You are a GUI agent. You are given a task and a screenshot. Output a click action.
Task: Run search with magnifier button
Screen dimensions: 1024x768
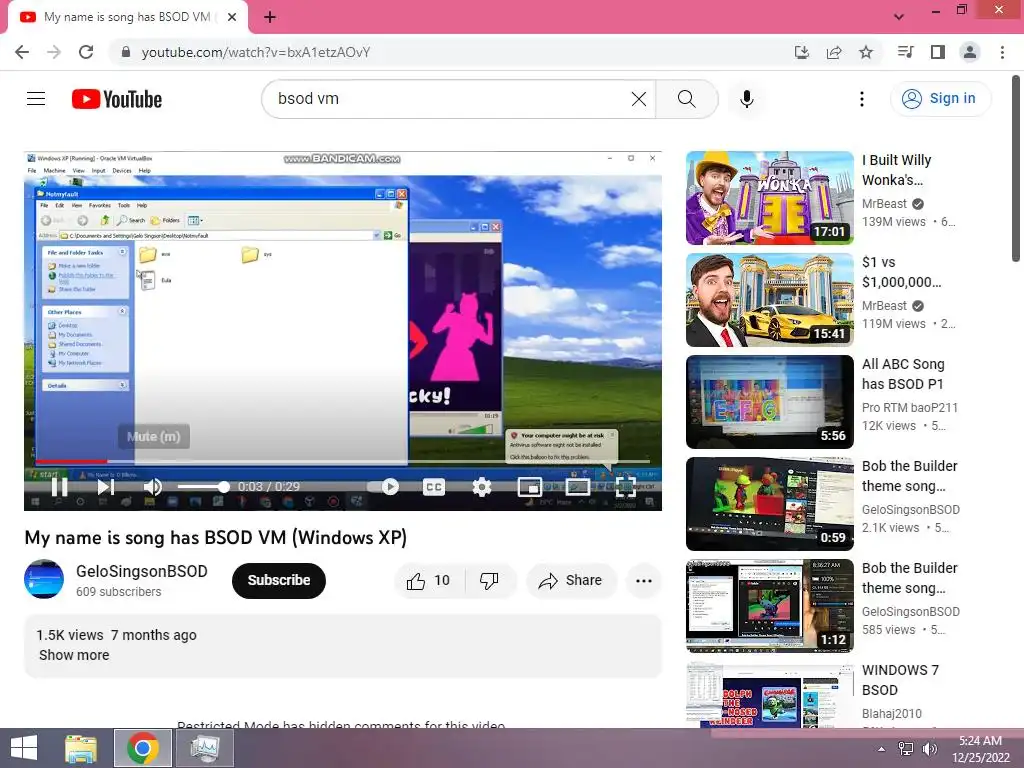point(686,99)
